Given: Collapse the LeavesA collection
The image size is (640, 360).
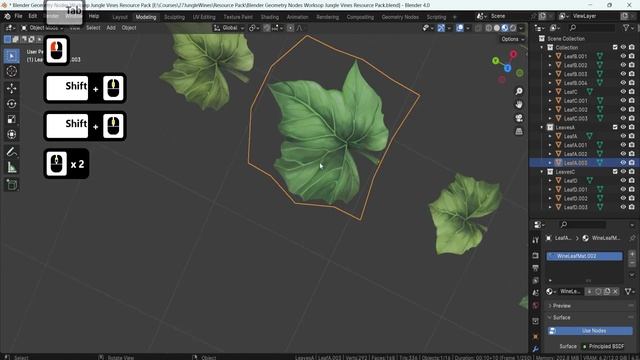Looking at the screenshot, I should [542, 127].
